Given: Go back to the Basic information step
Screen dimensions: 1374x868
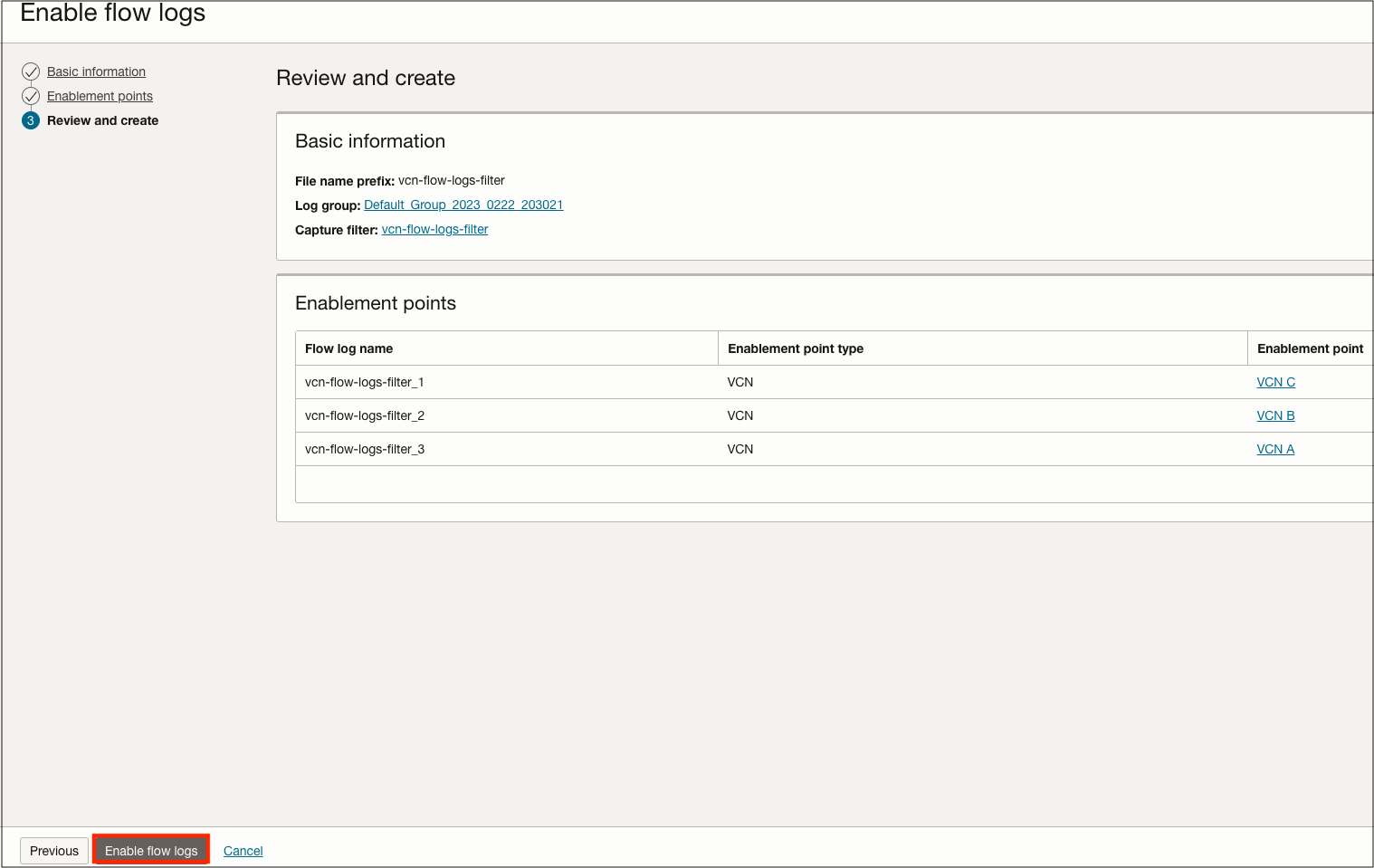Looking at the screenshot, I should click(x=96, y=72).
